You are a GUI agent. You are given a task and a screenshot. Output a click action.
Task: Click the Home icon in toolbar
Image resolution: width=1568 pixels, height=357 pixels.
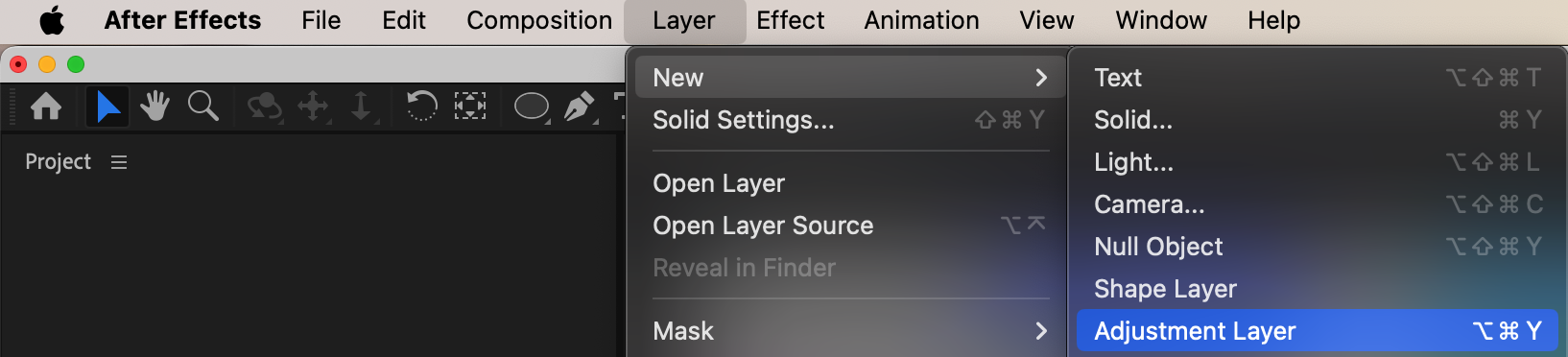(46, 106)
